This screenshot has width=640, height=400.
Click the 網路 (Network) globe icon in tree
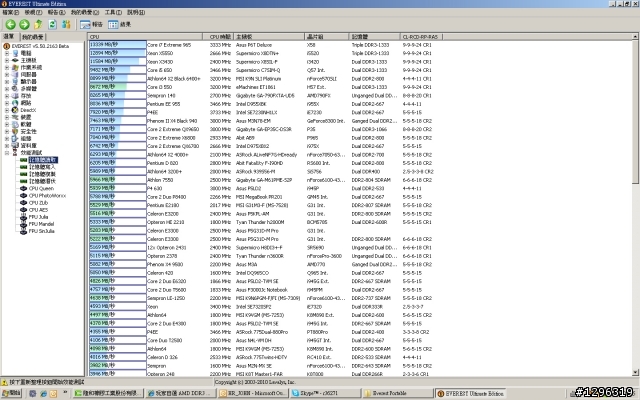[15, 103]
